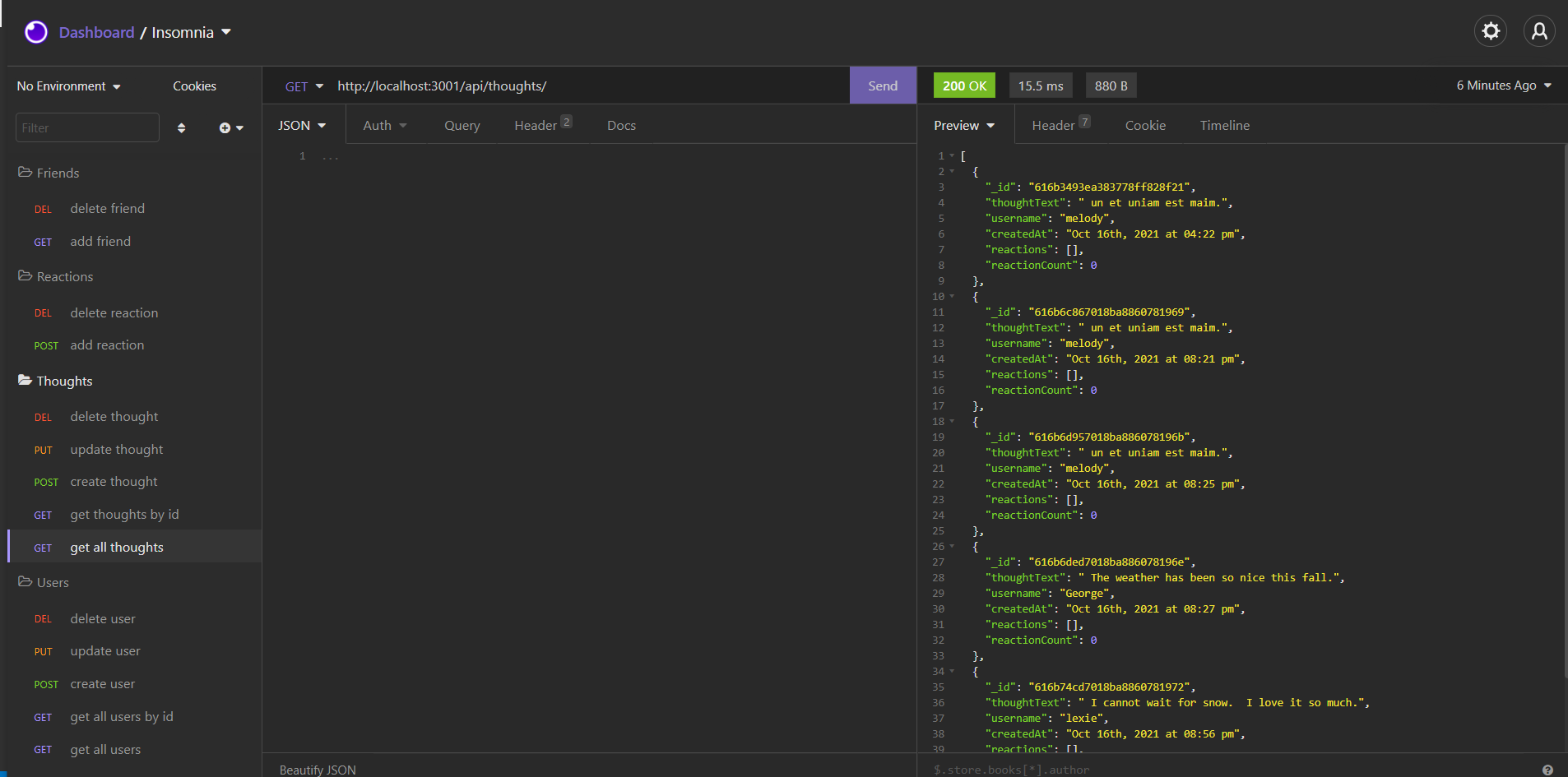Select the get all thoughts request
The height and width of the screenshot is (777, 1568).
coord(134,547)
